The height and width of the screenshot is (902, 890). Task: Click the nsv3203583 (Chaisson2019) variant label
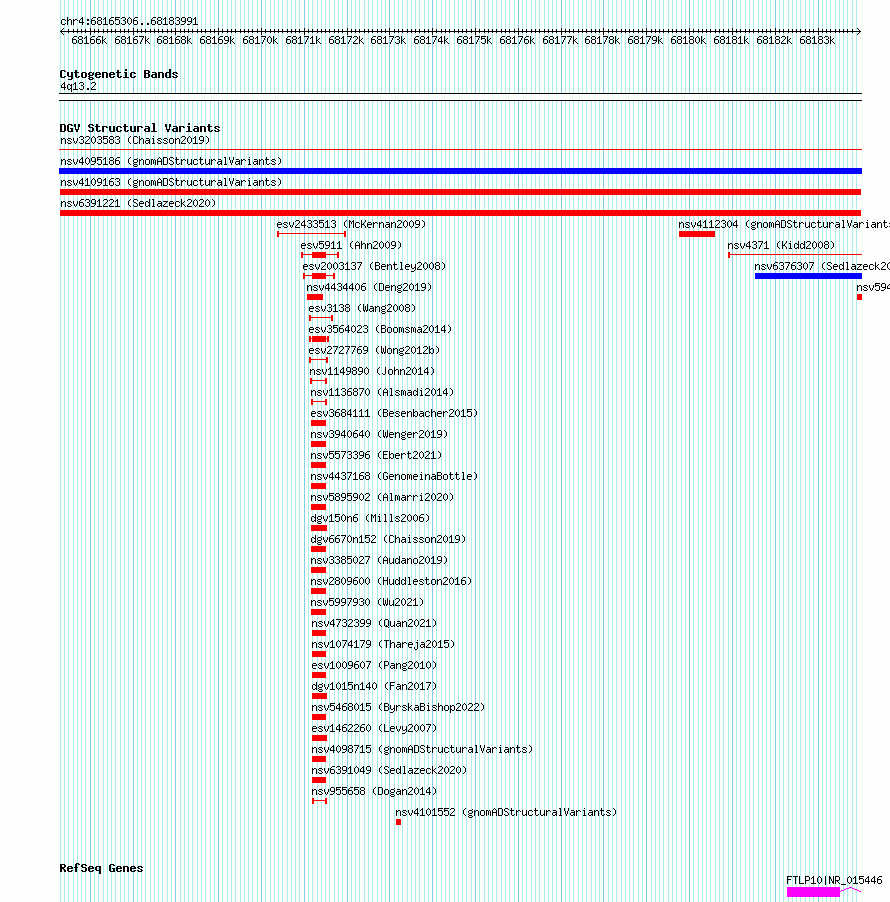pos(135,140)
